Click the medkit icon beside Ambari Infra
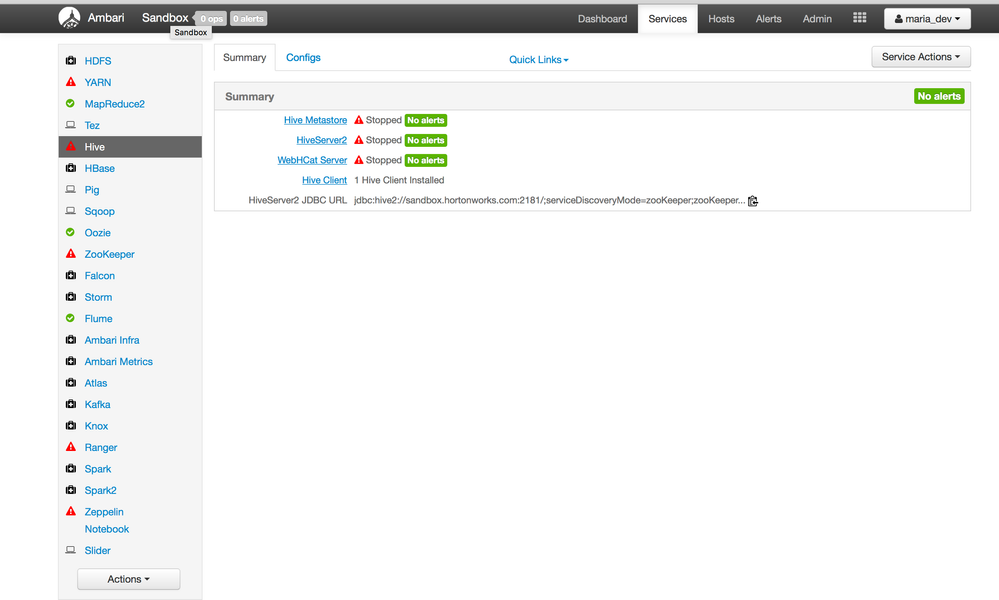Image resolution: width=999 pixels, height=600 pixels. 71,339
